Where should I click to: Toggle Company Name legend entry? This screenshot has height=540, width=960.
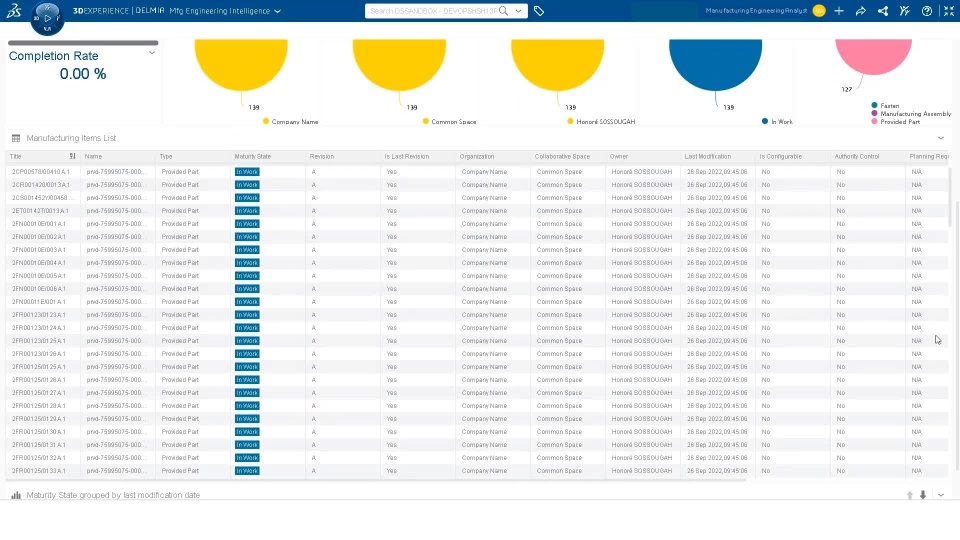click(290, 121)
